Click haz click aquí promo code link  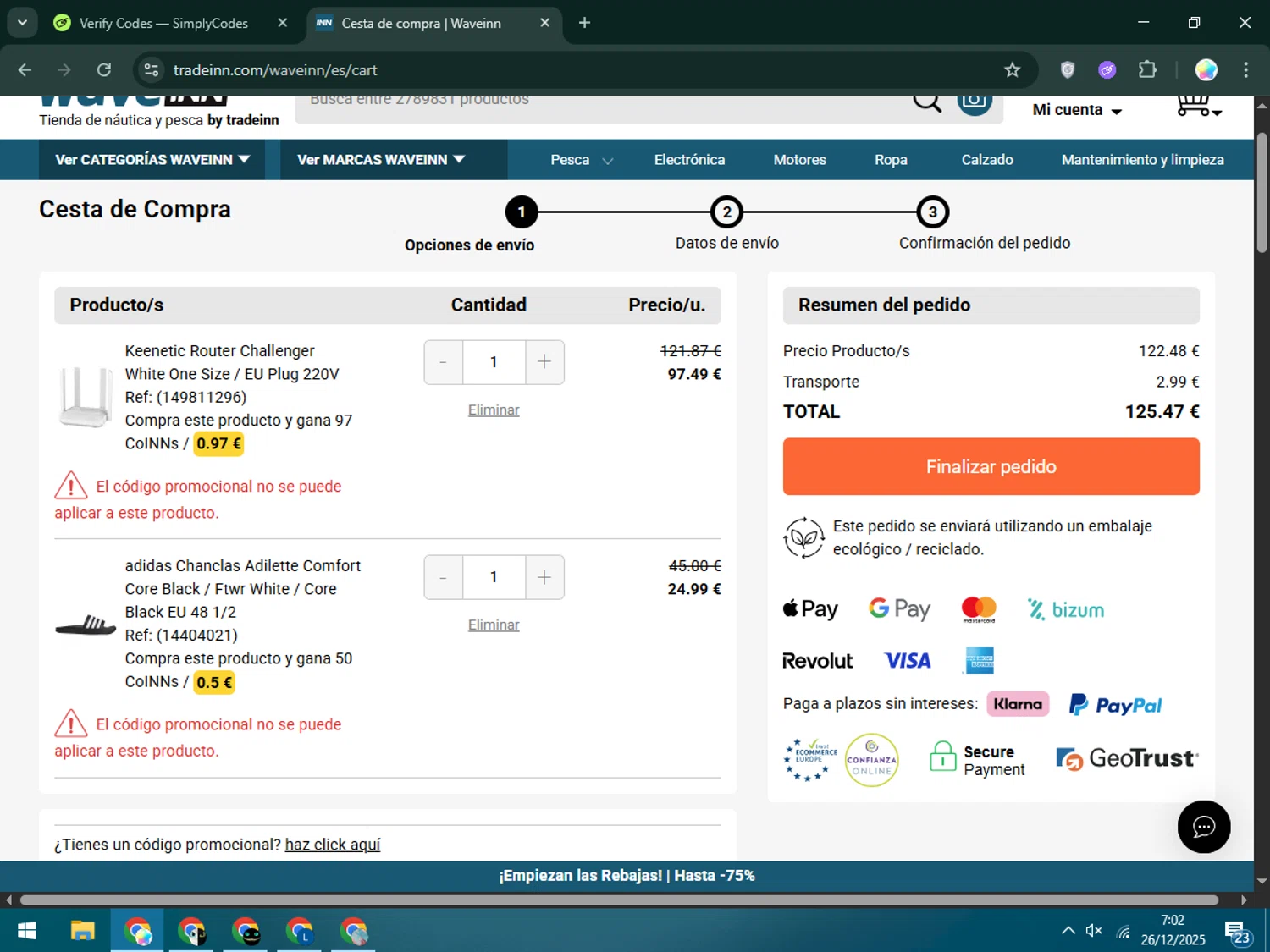(333, 845)
